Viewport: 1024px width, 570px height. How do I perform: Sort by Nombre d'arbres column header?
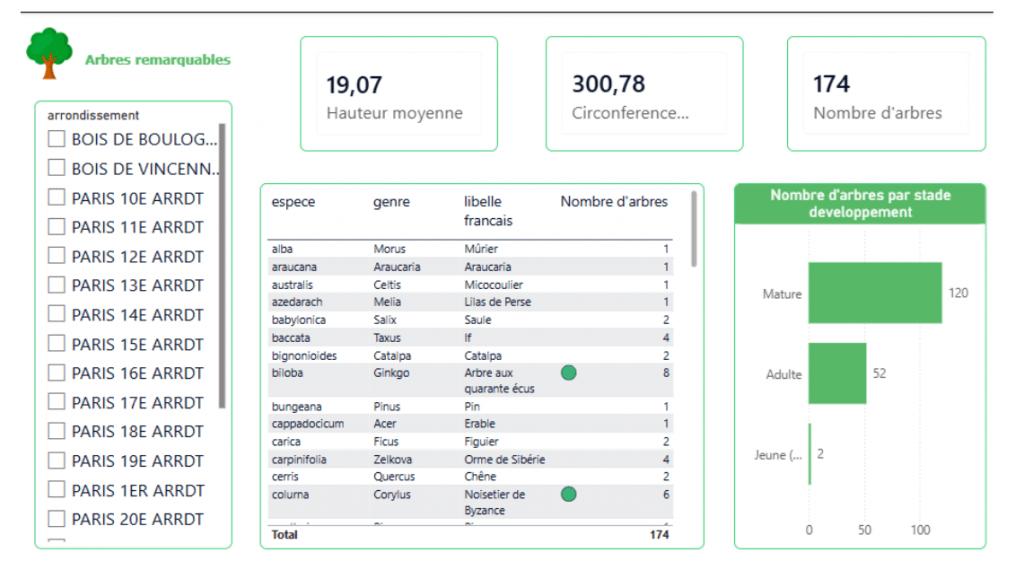point(613,202)
